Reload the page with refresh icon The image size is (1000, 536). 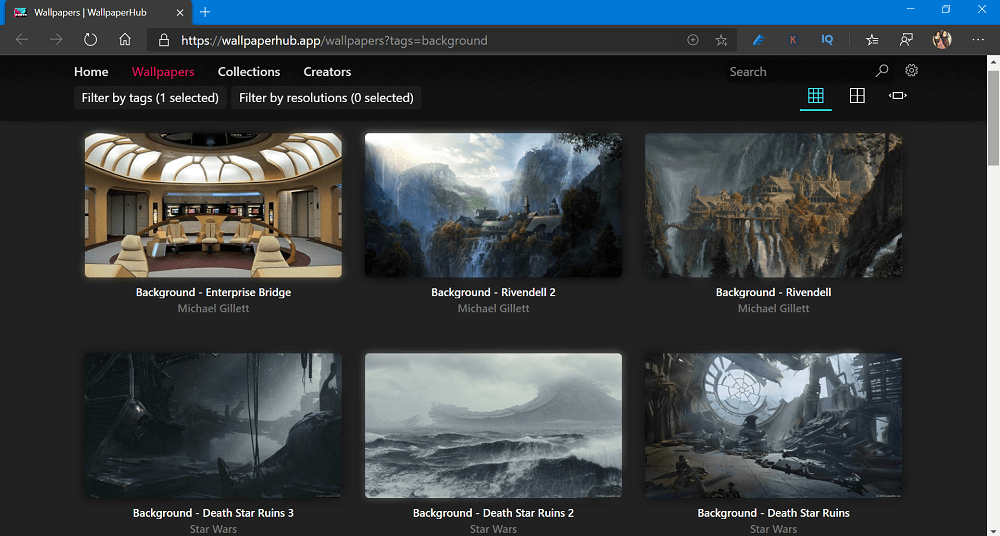[x=91, y=40]
